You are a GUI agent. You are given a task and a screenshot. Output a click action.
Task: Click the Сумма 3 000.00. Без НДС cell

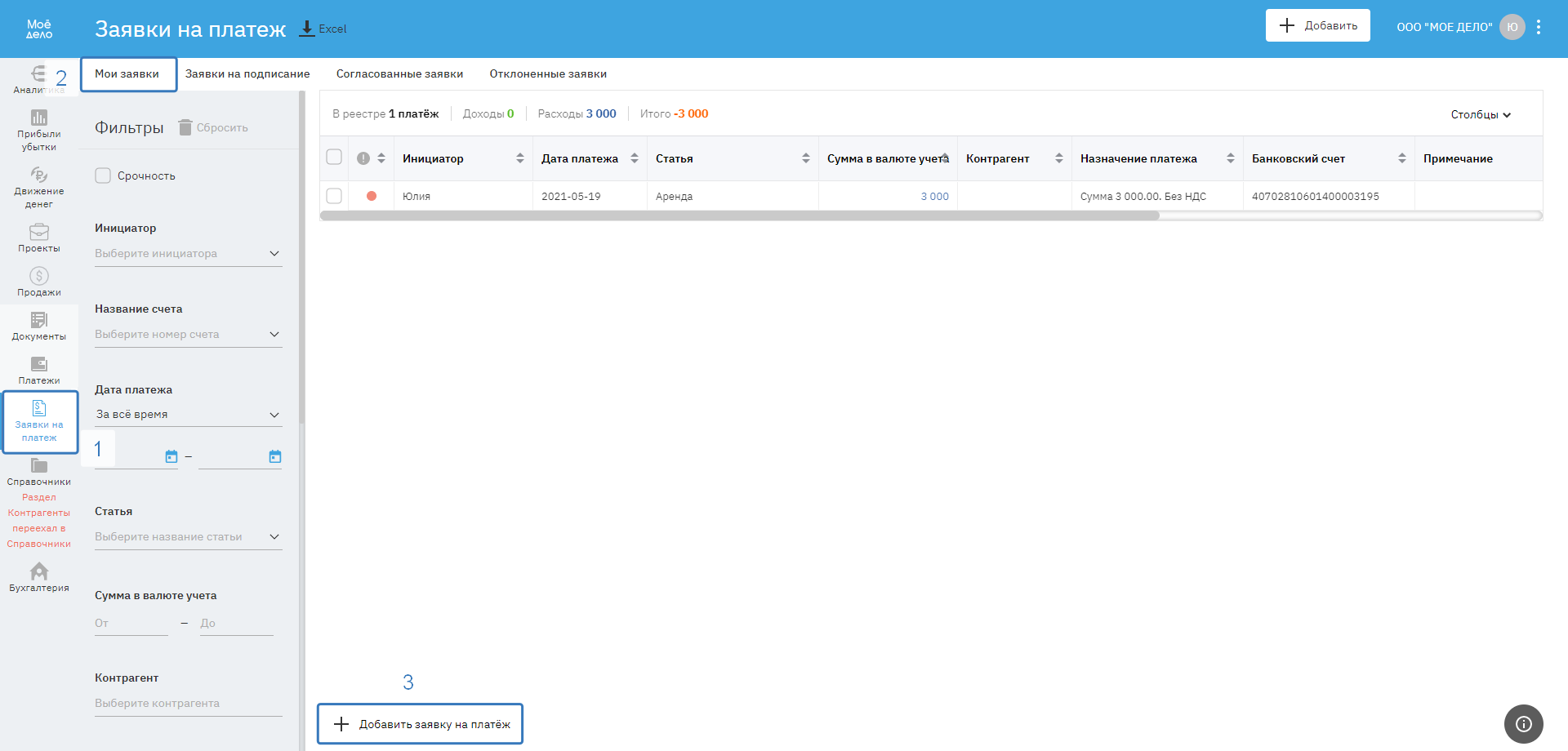pyautogui.click(x=1157, y=196)
